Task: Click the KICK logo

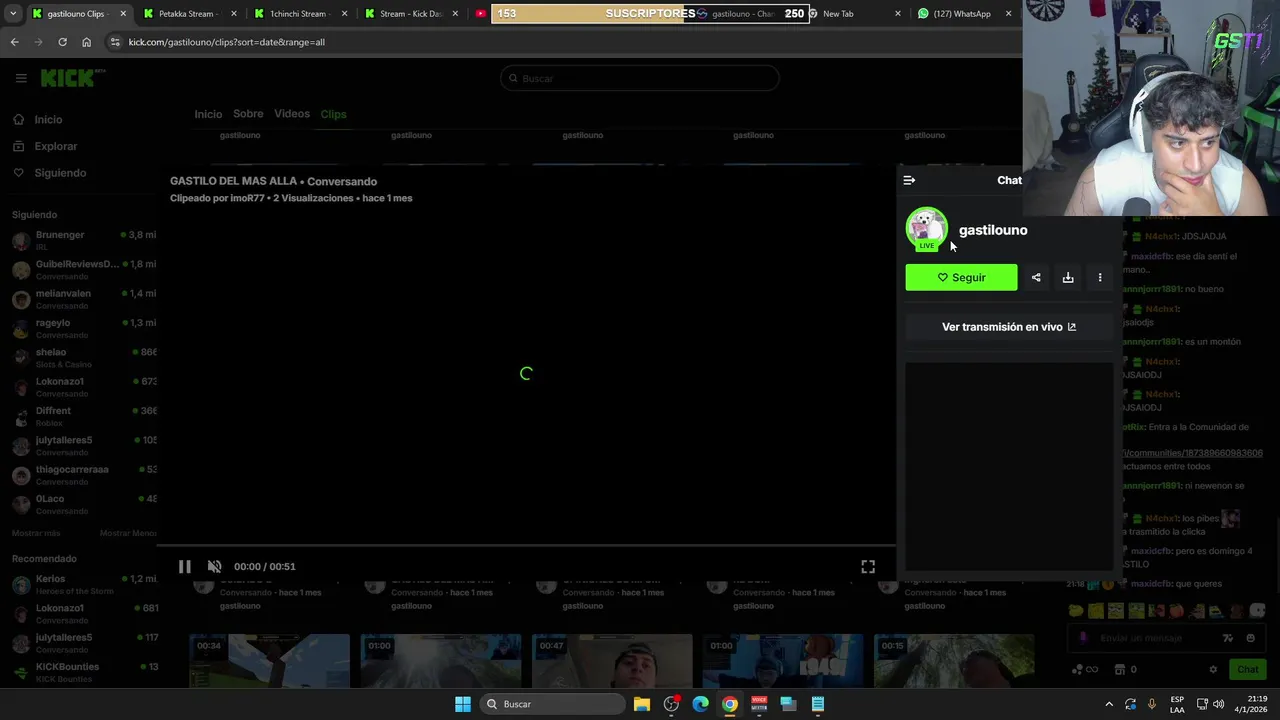Action: (x=72, y=78)
